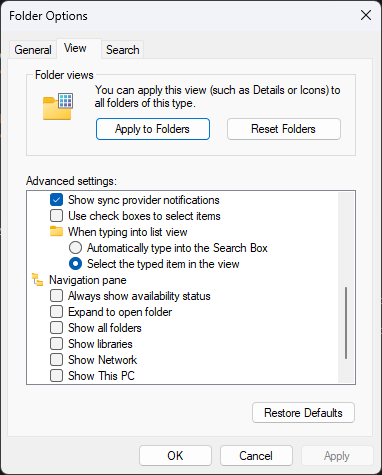This screenshot has height=475, width=382.
Task: Check the Show Network option
Action: pyautogui.click(x=56, y=360)
